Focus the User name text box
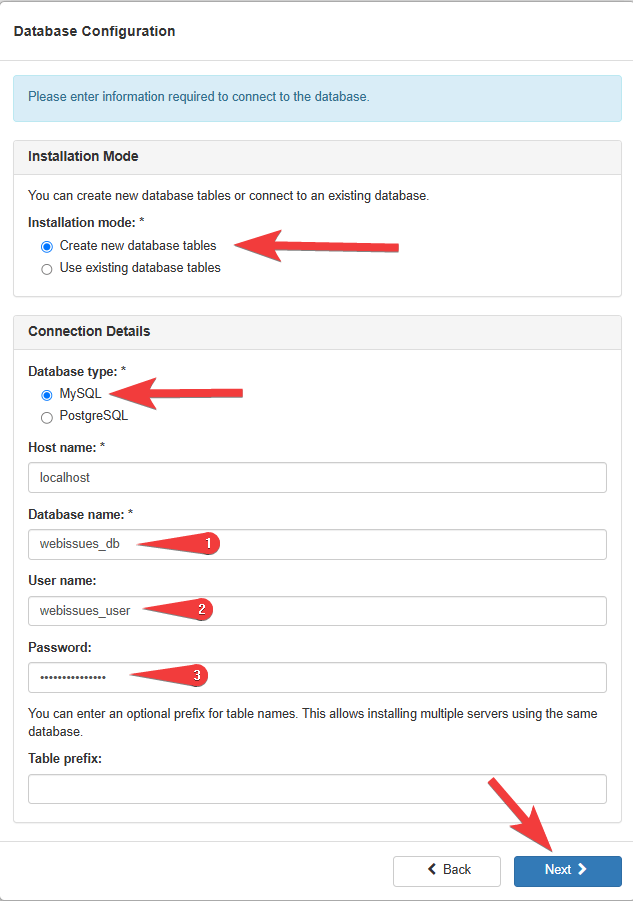 click(317, 611)
